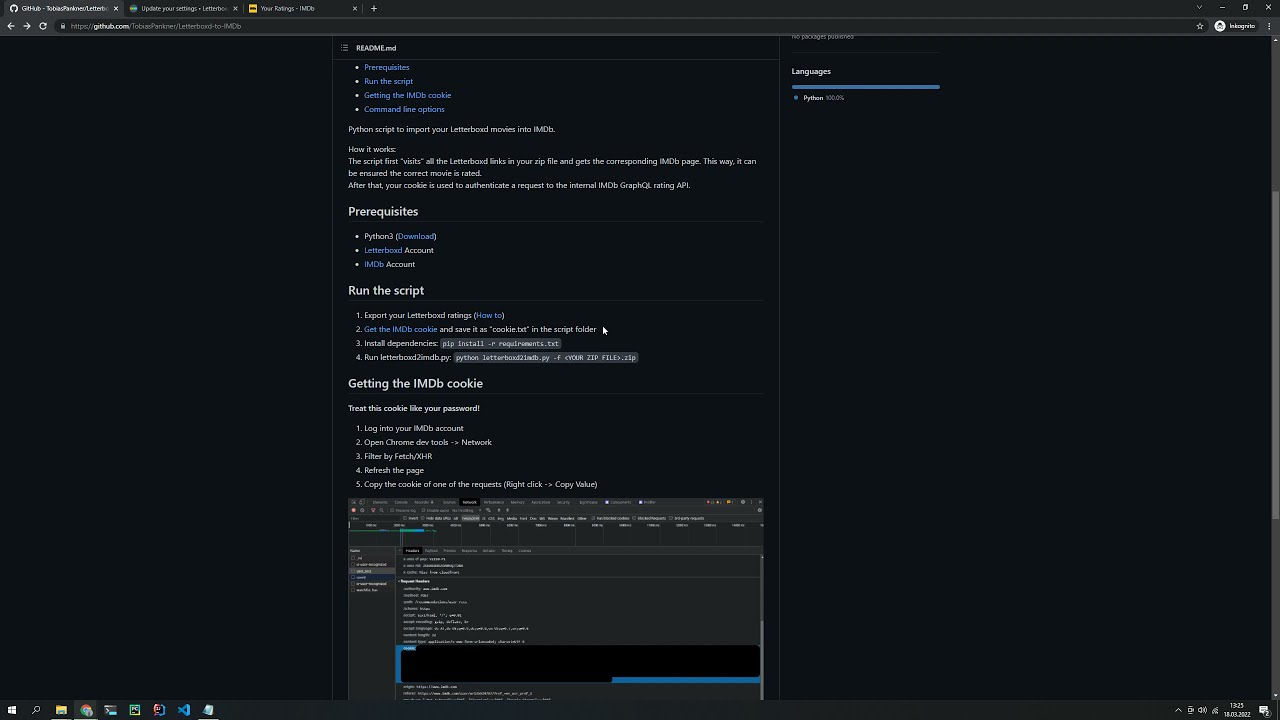Expand the tab search dropdown arrow
The image size is (1280, 720).
point(1199,8)
